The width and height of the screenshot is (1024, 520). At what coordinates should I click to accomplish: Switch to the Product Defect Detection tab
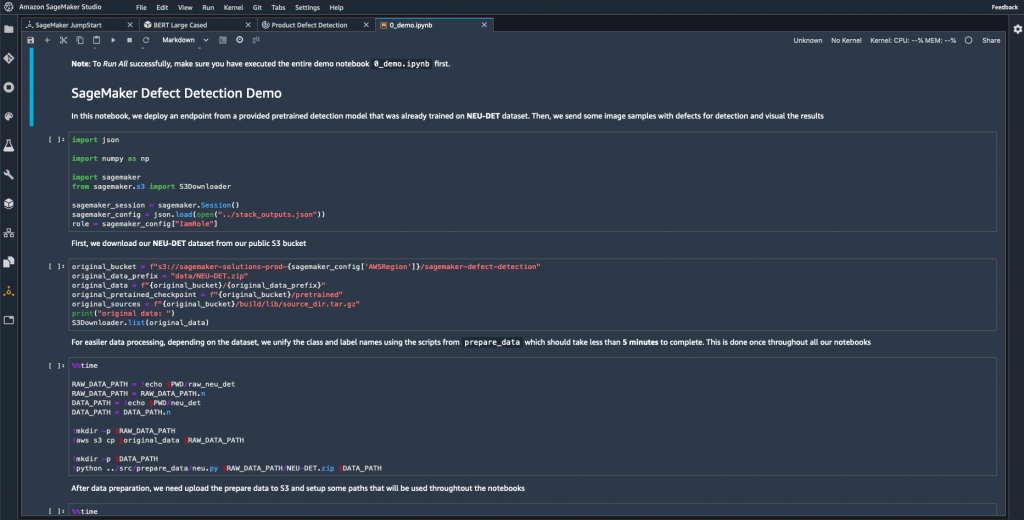pyautogui.click(x=315, y=25)
